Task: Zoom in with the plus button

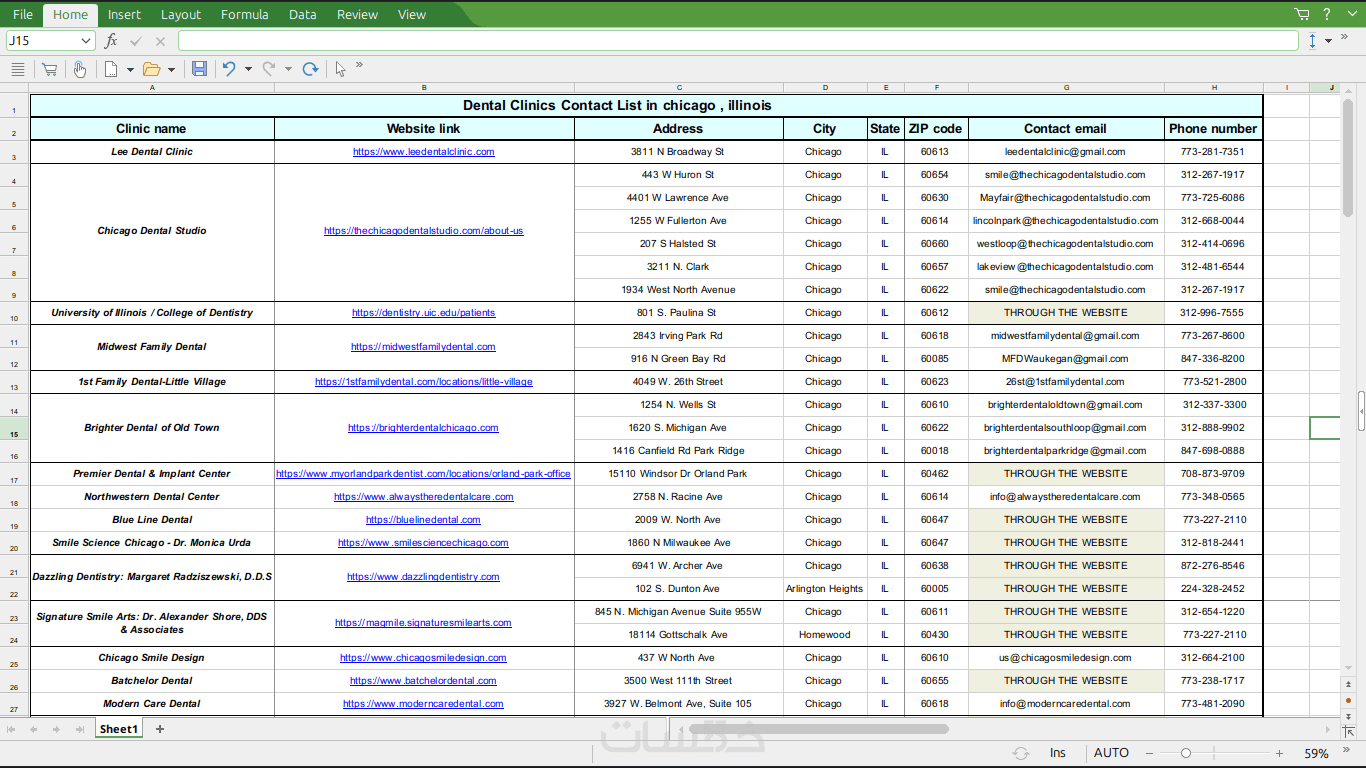Action: click(x=1279, y=753)
